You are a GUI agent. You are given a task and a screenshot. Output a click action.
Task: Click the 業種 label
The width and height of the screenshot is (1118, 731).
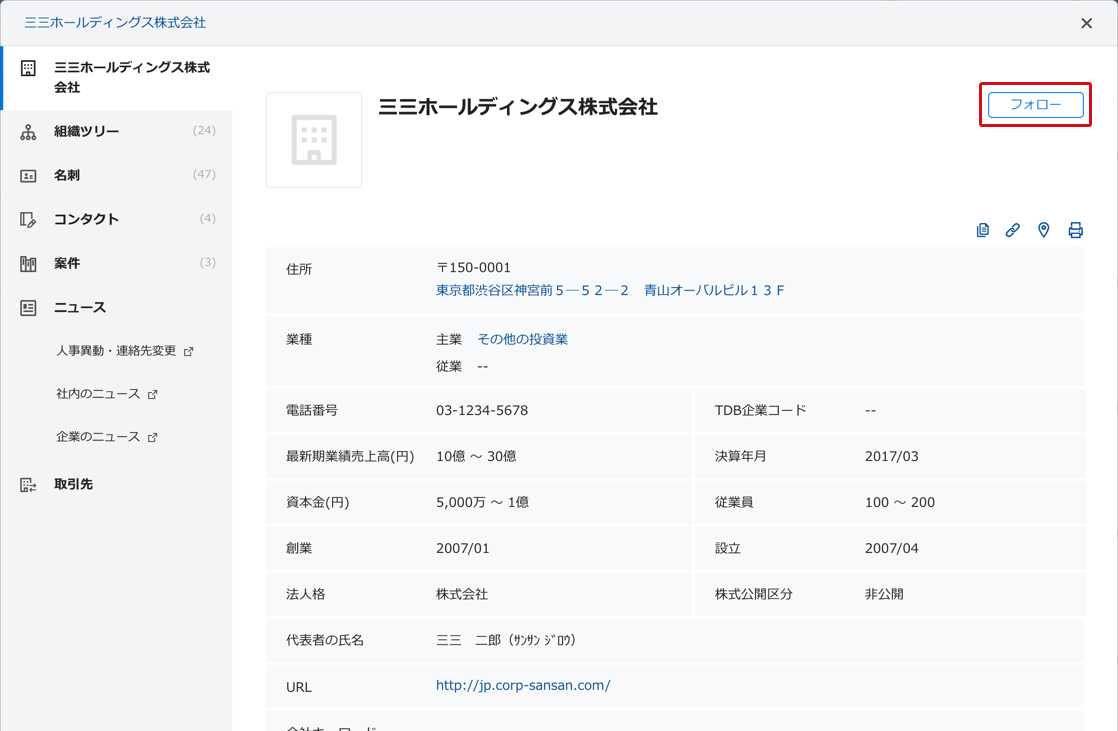coord(299,339)
